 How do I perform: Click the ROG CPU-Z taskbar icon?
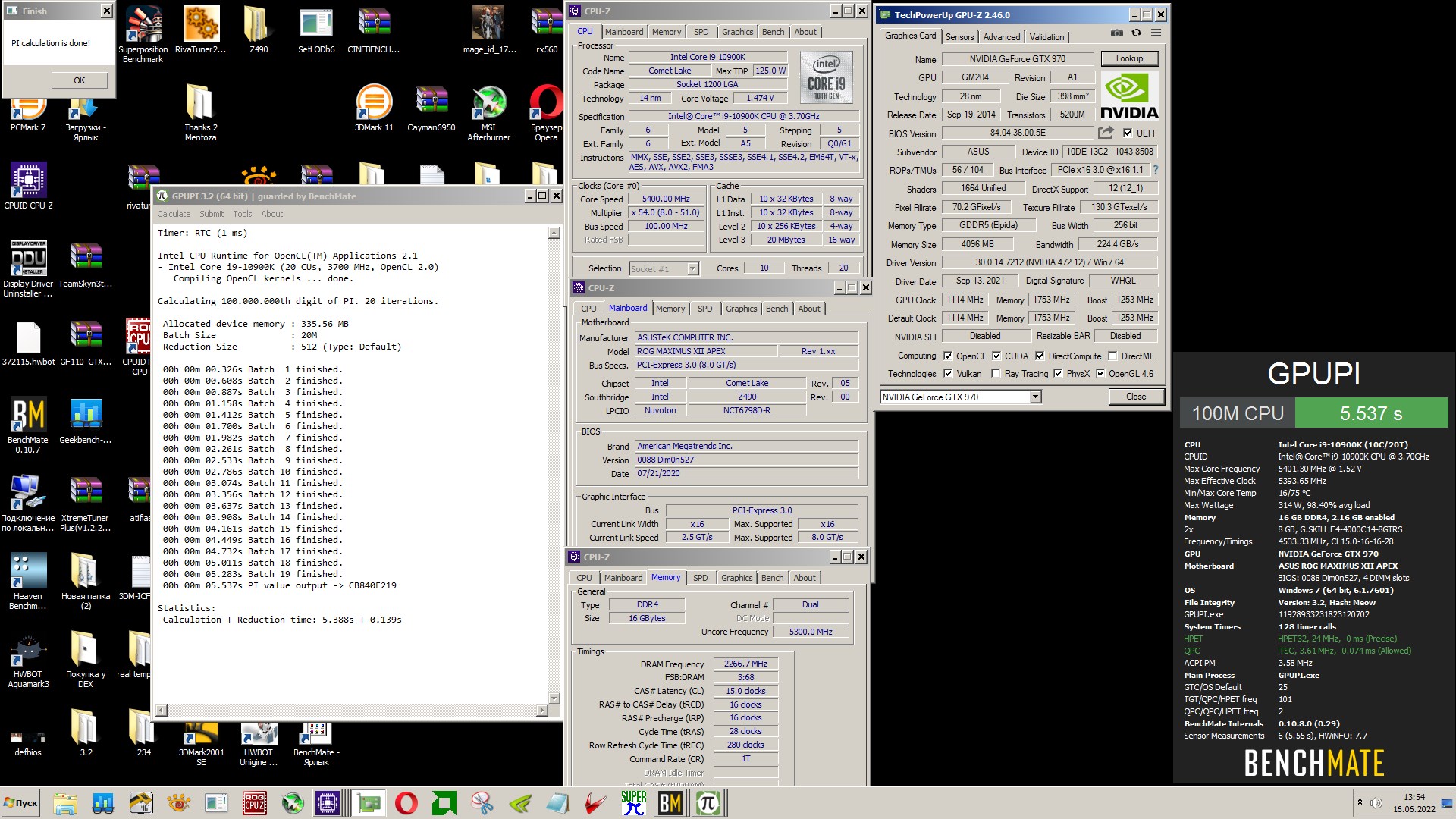[255, 803]
